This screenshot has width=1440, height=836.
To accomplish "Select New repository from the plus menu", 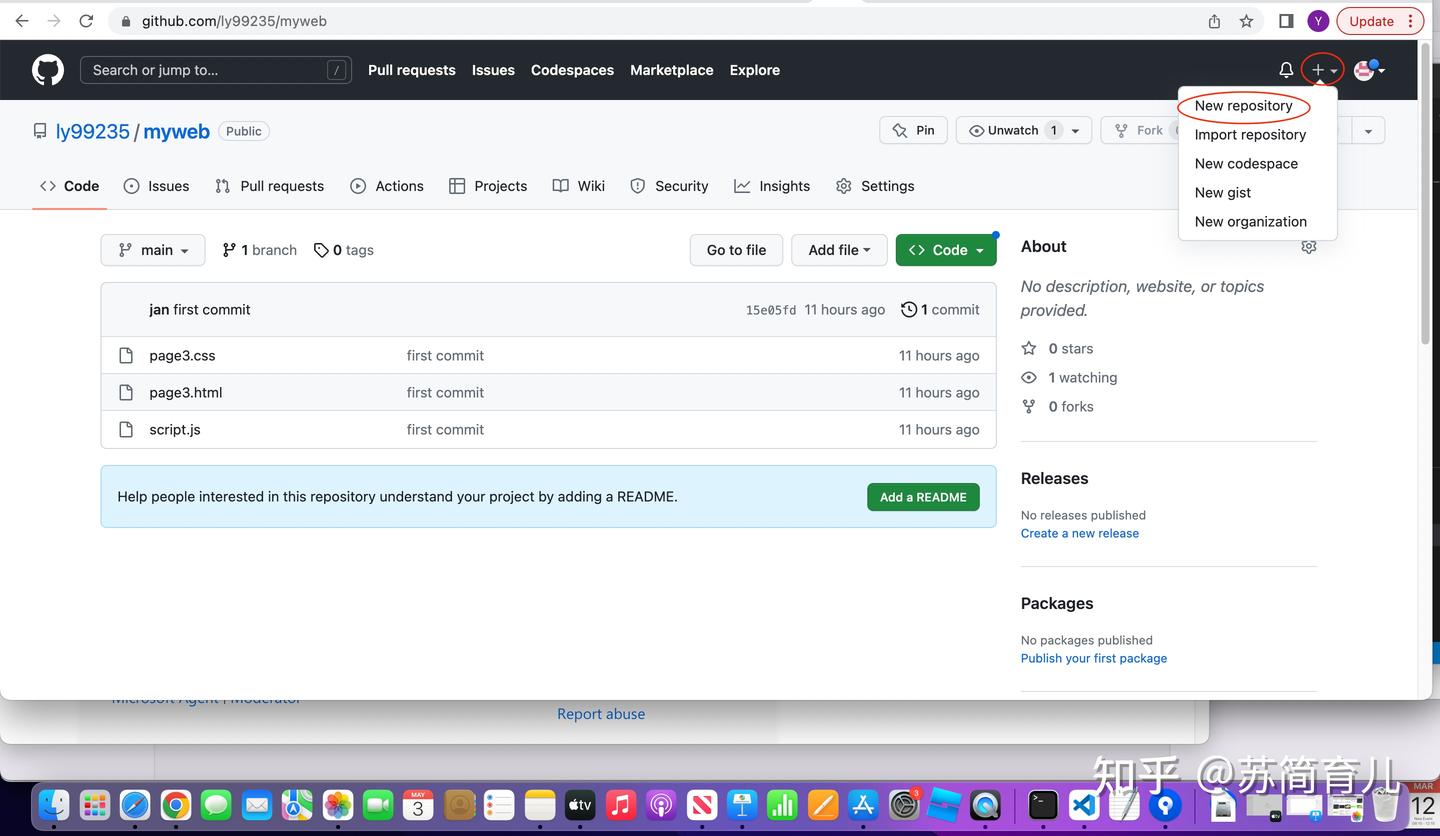I will (x=1243, y=105).
